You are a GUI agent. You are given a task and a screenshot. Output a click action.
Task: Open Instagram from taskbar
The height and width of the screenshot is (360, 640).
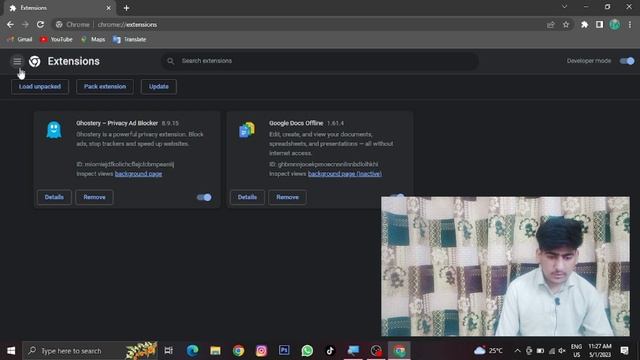tap(261, 351)
